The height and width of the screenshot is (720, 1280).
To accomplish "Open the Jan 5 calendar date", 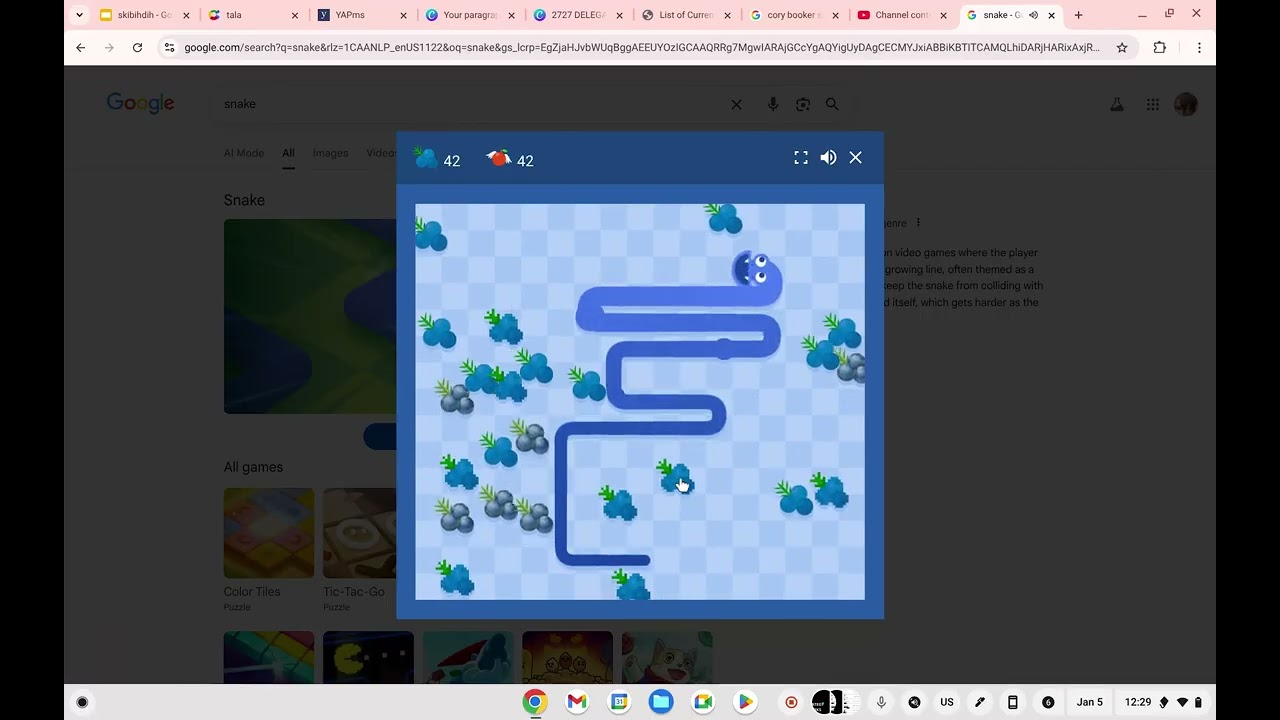I will pyautogui.click(x=1090, y=702).
